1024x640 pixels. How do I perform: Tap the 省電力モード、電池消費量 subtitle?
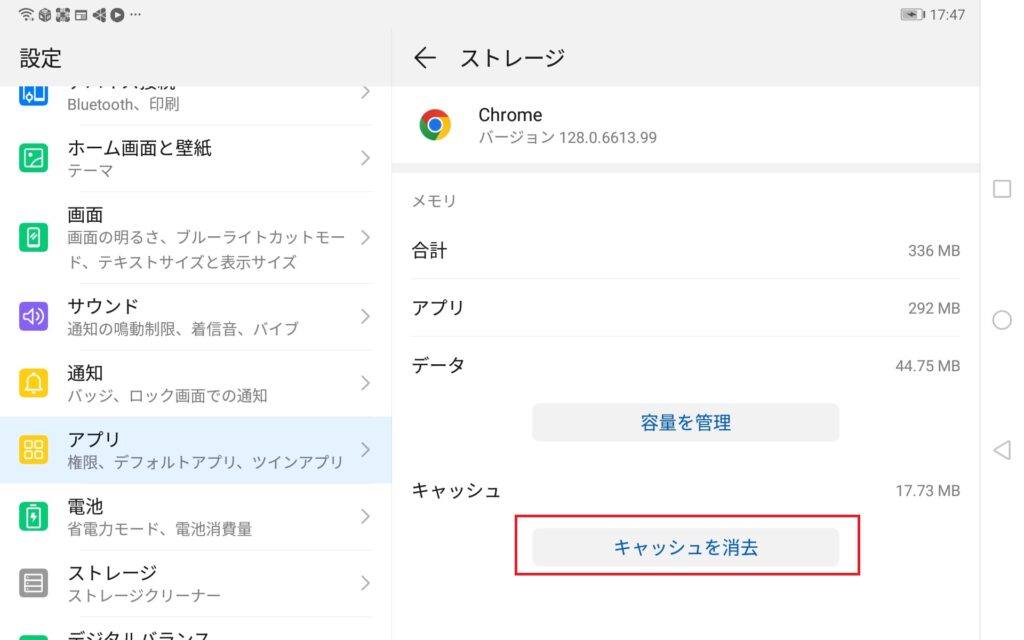click(x=160, y=529)
